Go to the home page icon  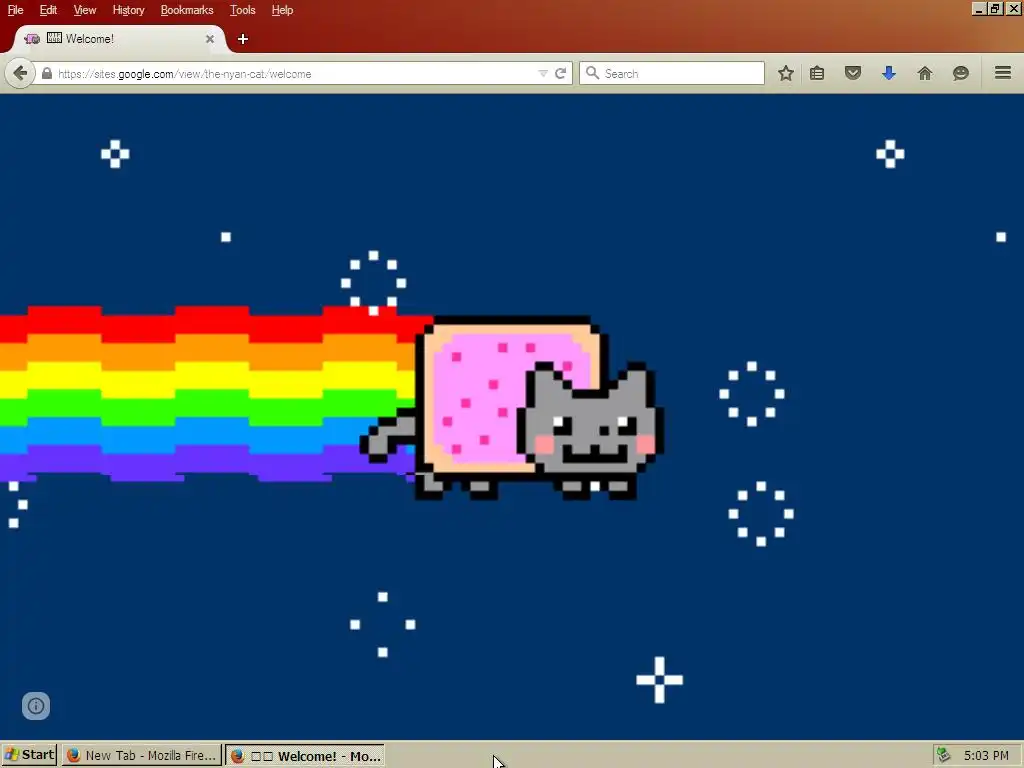point(925,73)
